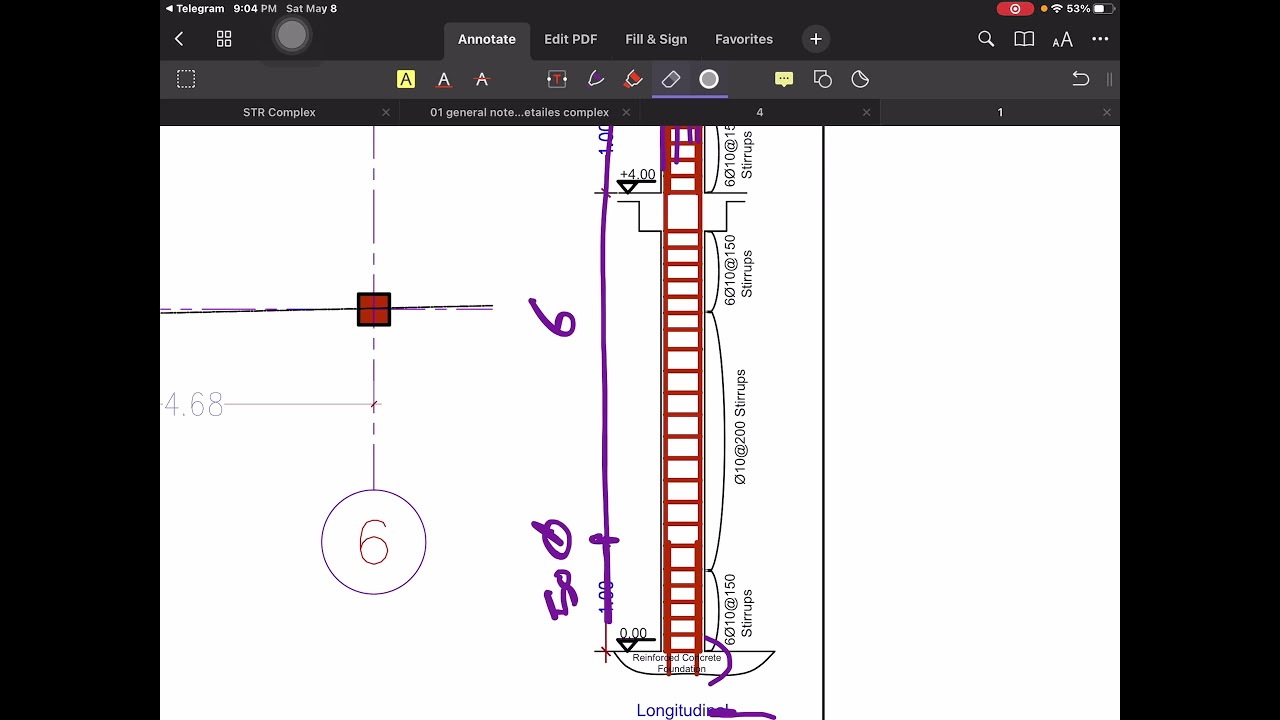
Task: Tap the +4.00 level marker label
Action: pos(637,174)
